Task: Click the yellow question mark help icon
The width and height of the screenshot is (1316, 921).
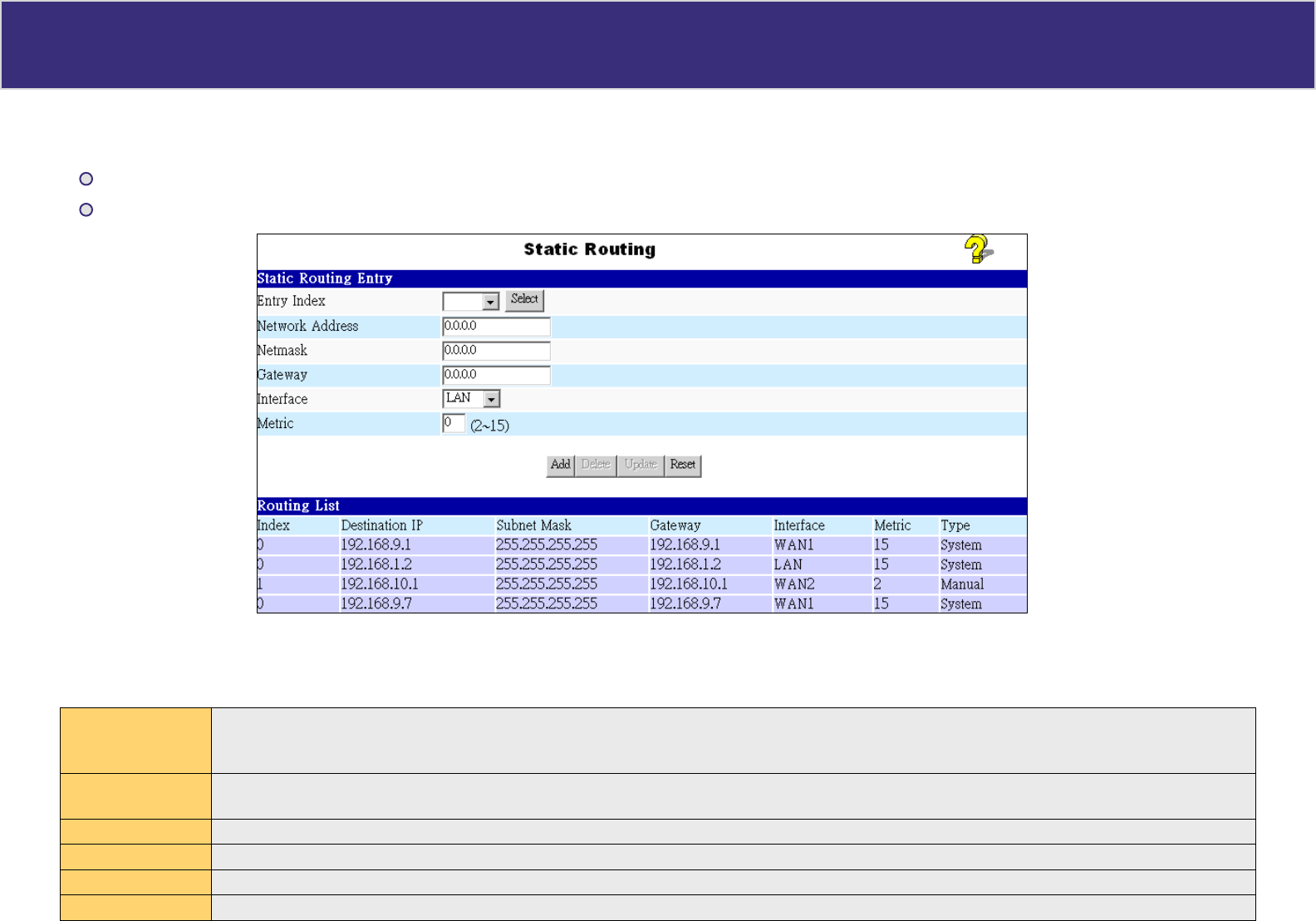Action: 978,249
